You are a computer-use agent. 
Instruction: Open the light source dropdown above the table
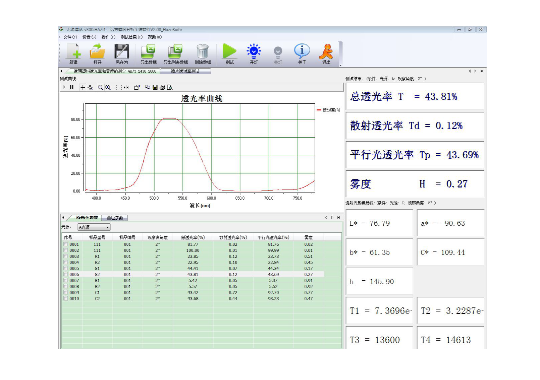click(x=94, y=227)
